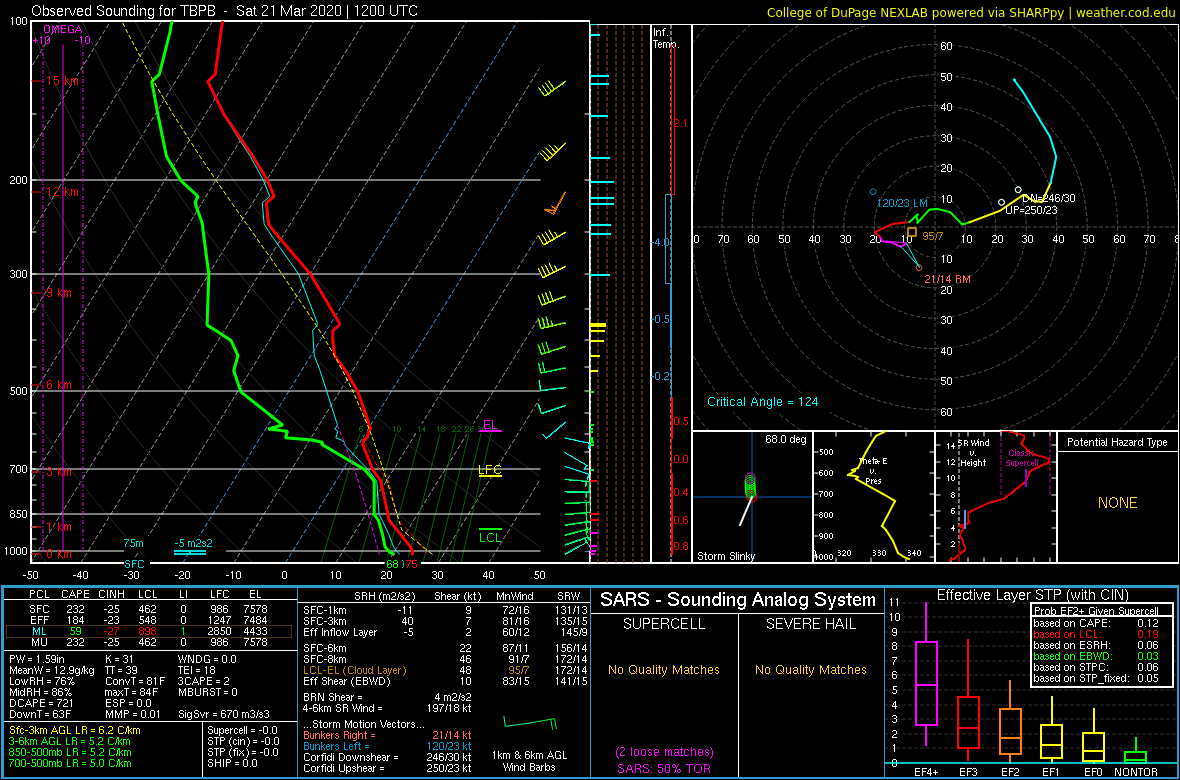Click '850-500mb LR = 5.2 C/km' line

tap(71, 753)
